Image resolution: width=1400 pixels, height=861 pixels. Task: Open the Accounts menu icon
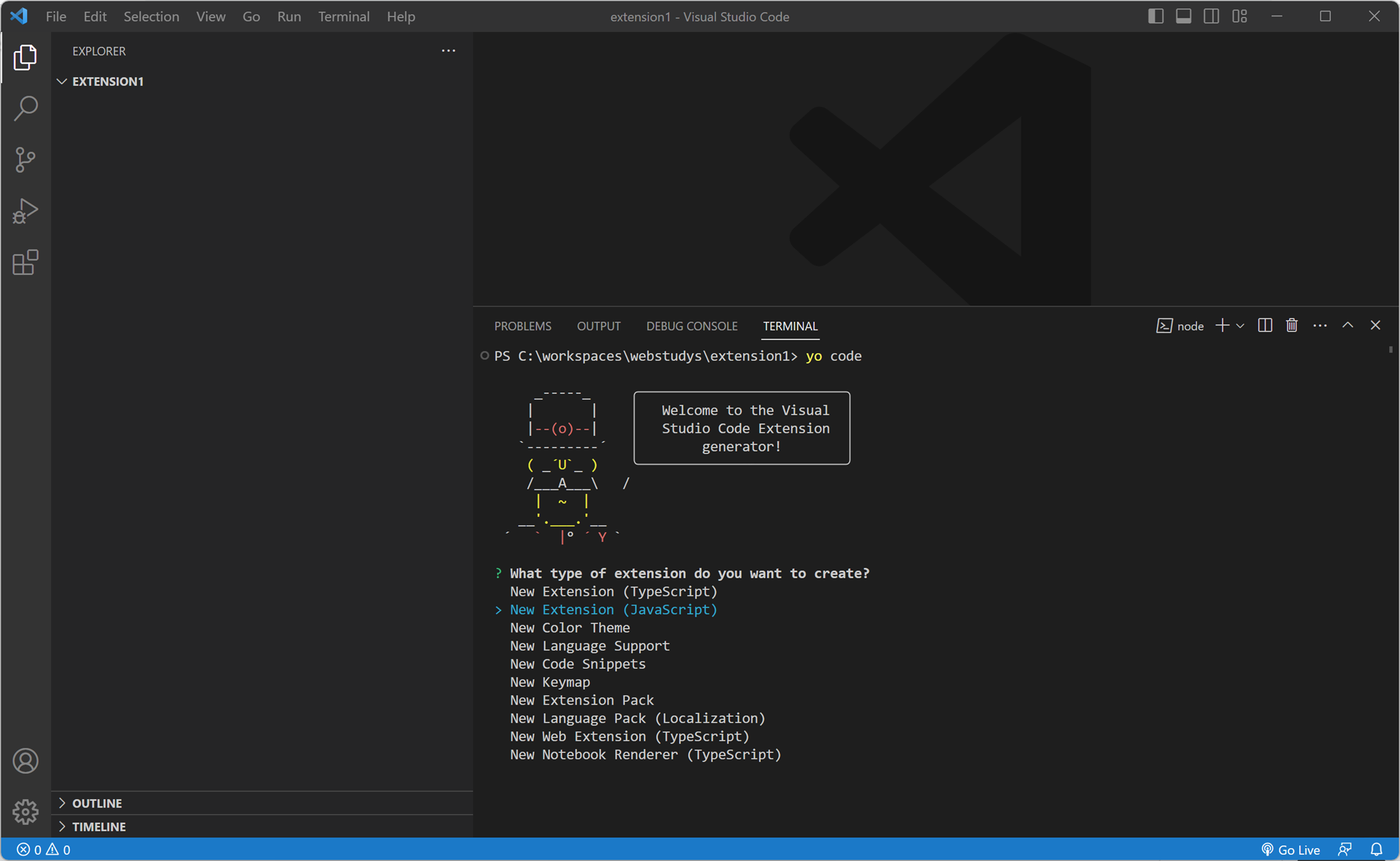tap(25, 761)
